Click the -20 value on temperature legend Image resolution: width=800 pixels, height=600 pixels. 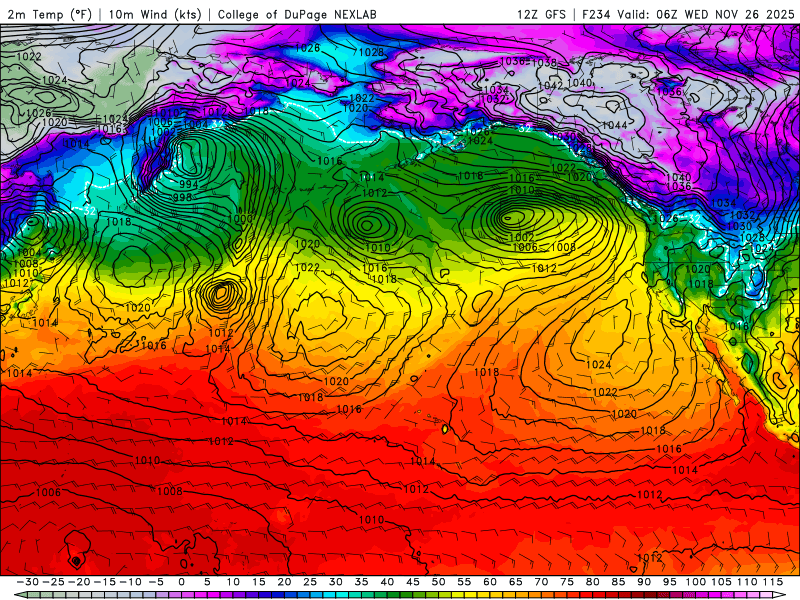tap(79, 582)
